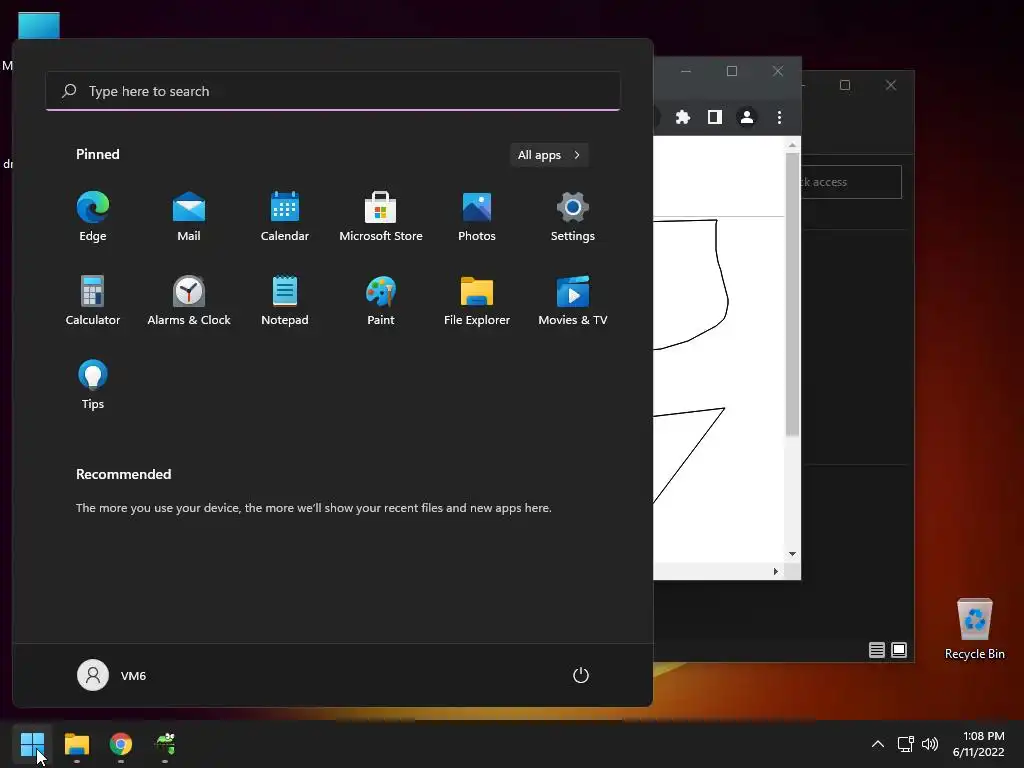The image size is (1024, 768).
Task: Open the VM6 user account menu
Action: click(112, 675)
